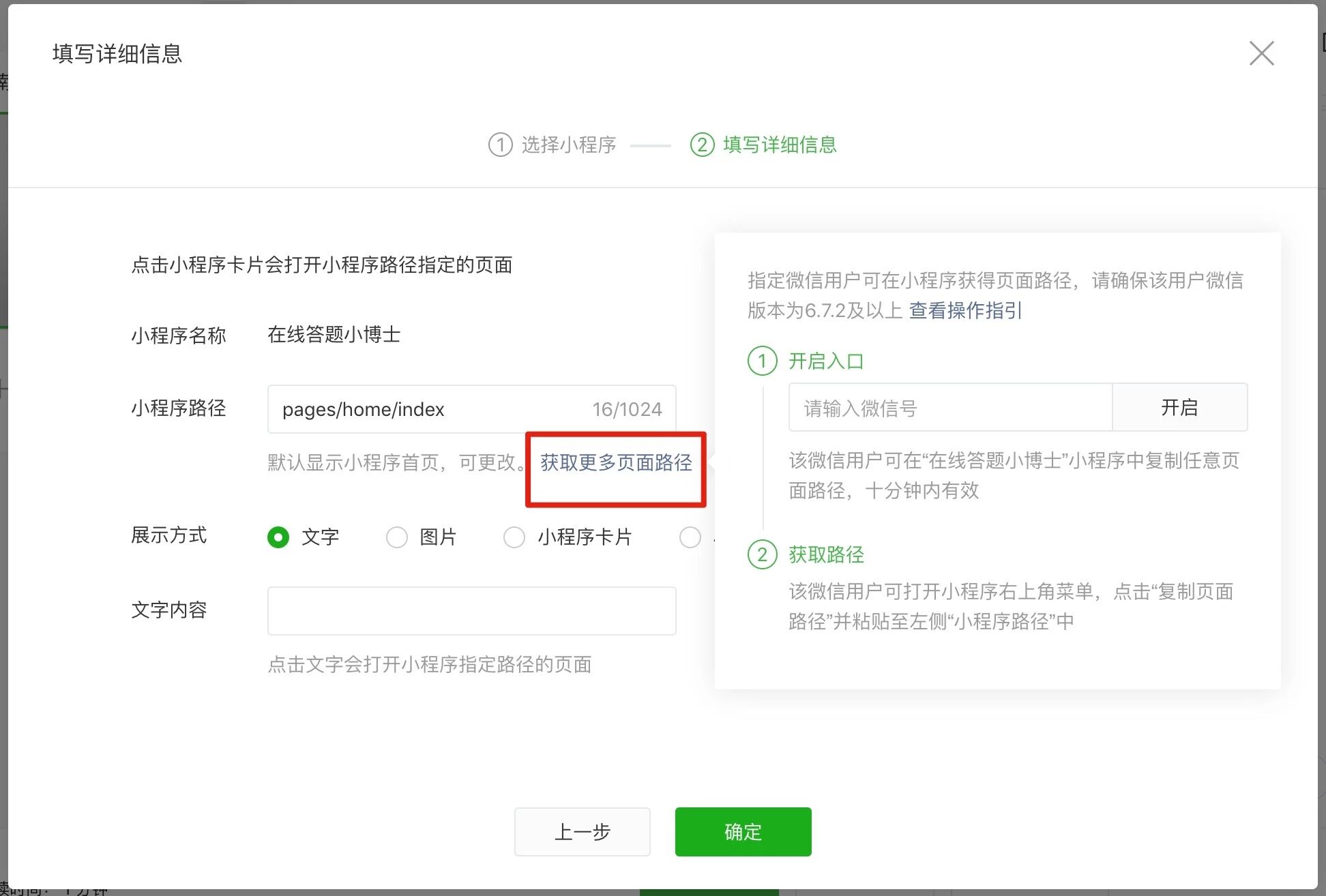Screen dimensions: 1326x896
Task: Click the green circled 1 beside 开启入口
Action: coord(762,361)
